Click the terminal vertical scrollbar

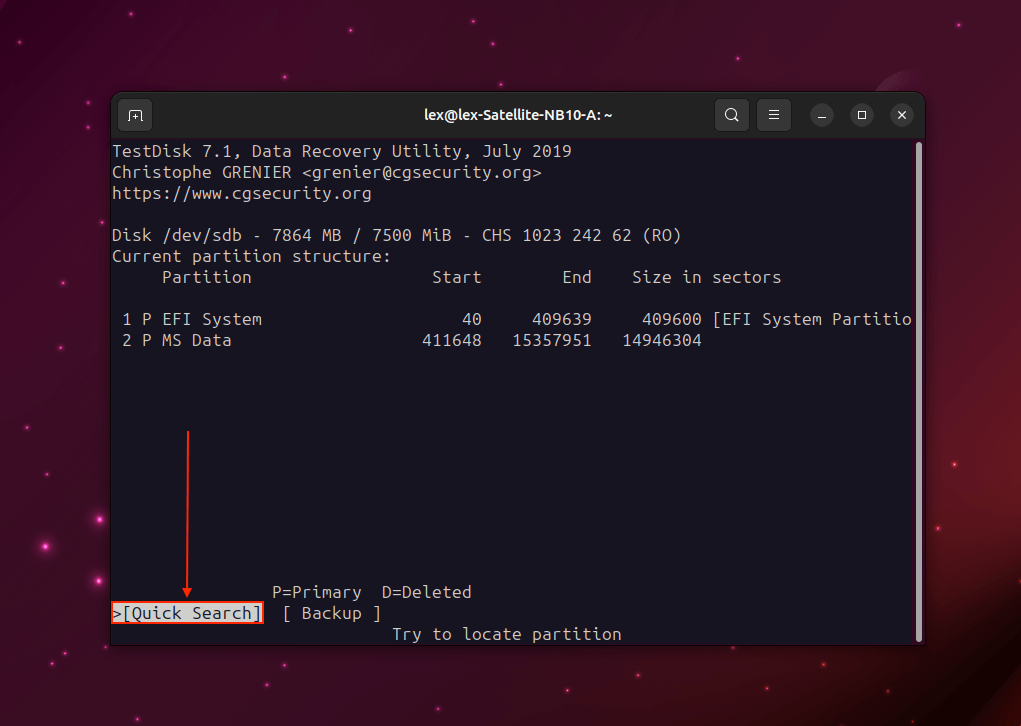click(919, 392)
